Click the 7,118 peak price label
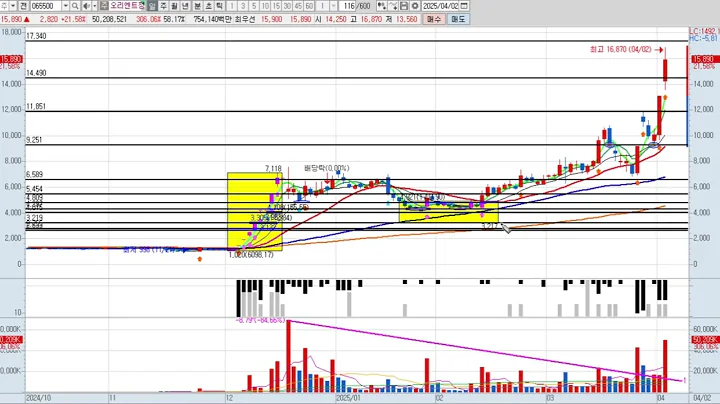This screenshot has width=720, height=404. click(273, 168)
